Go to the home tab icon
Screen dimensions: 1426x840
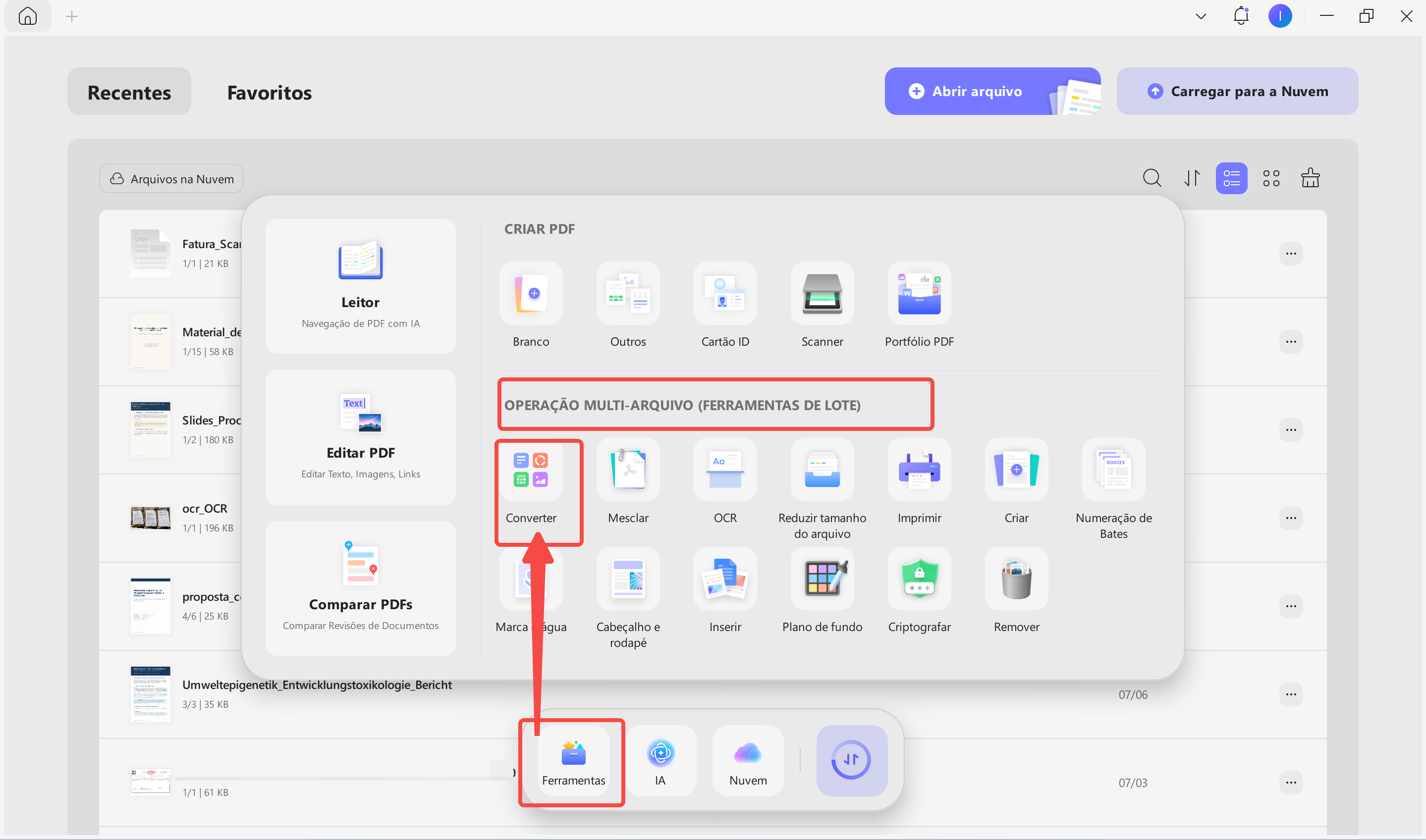tap(27, 16)
